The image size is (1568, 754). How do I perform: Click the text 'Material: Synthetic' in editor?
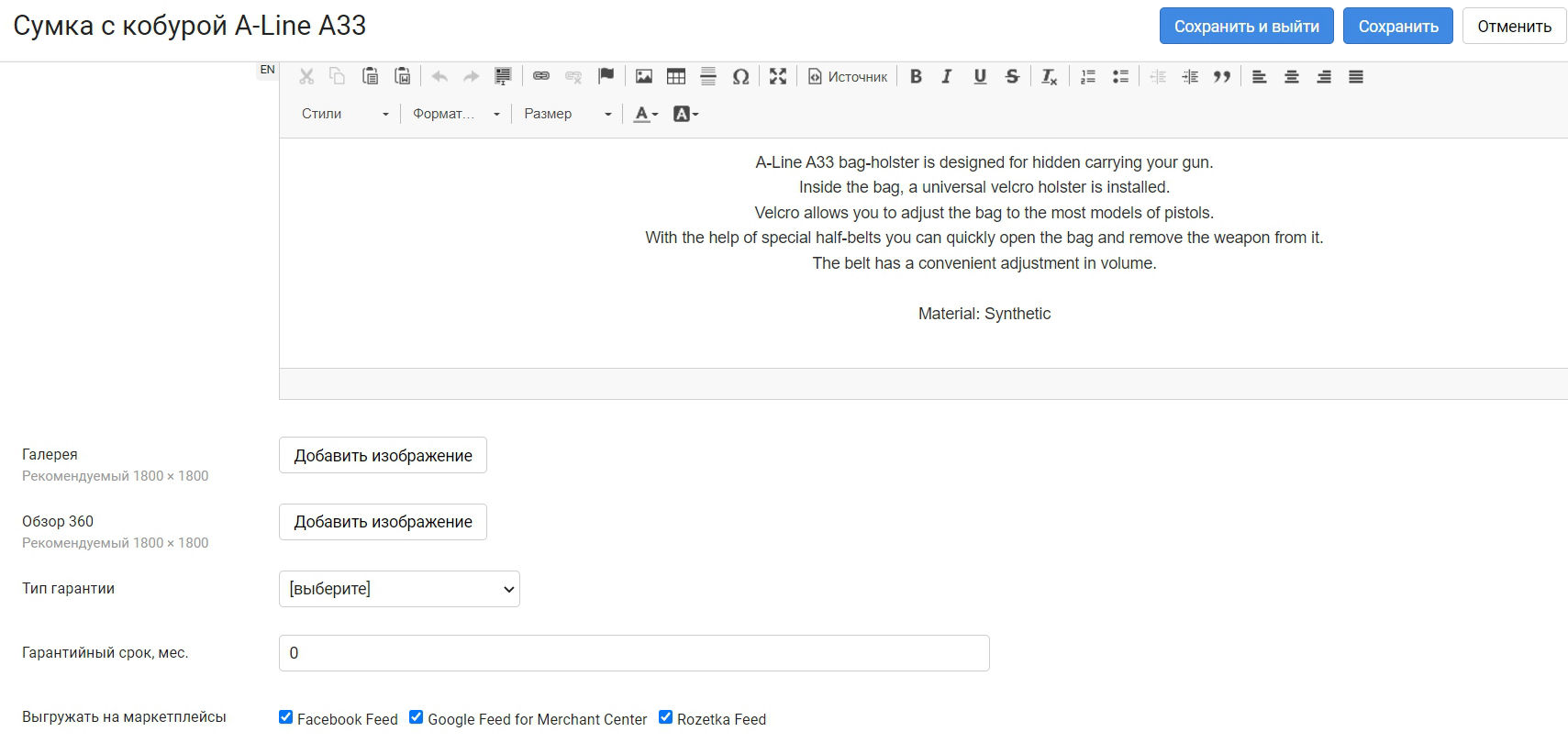point(984,314)
